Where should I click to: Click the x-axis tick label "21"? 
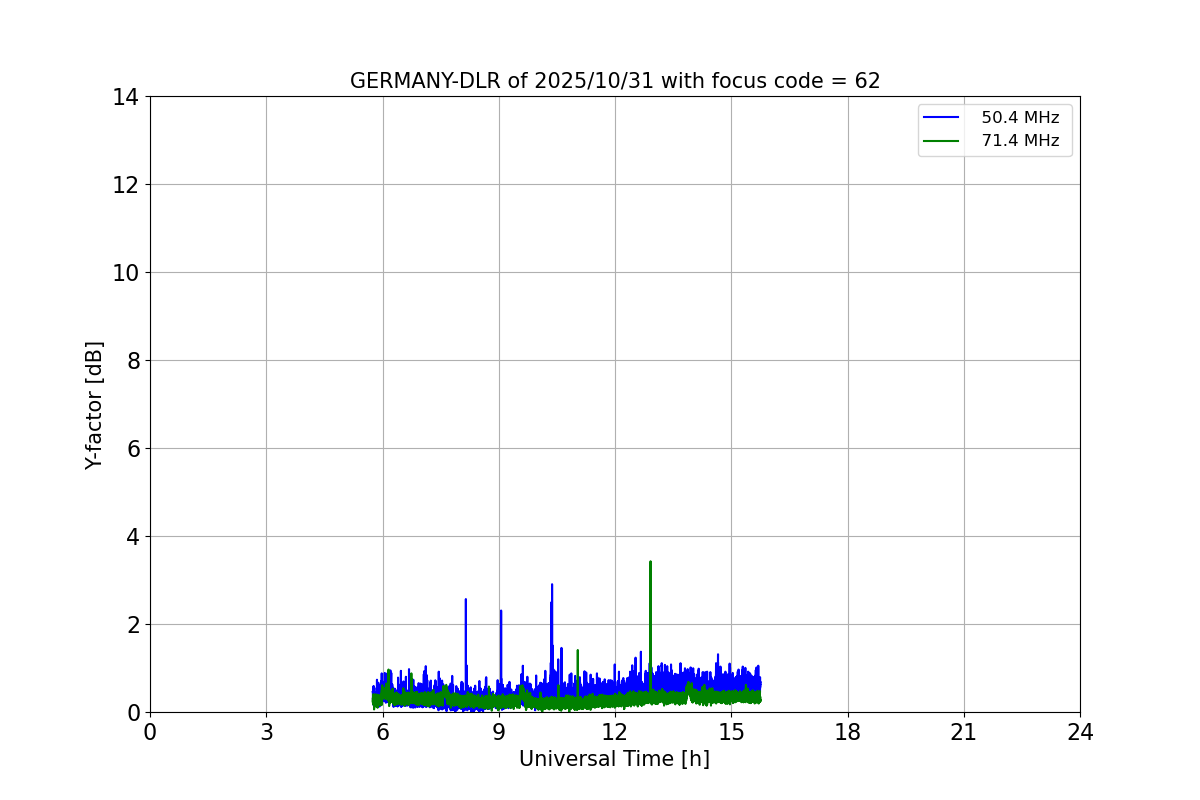tap(964, 732)
